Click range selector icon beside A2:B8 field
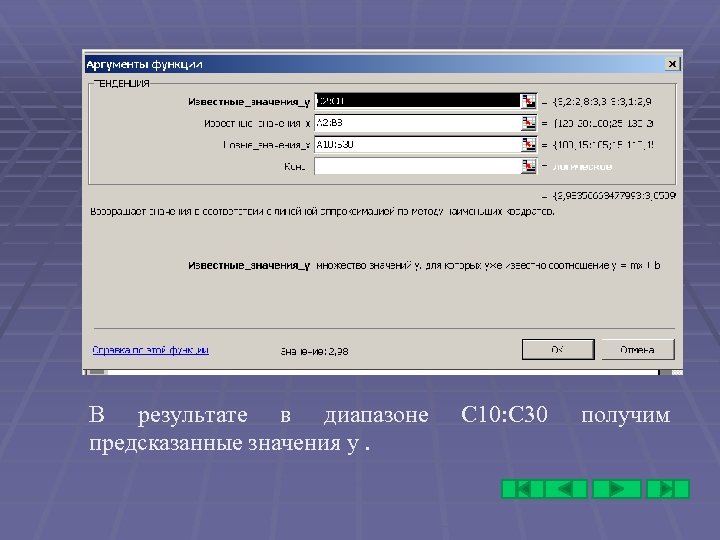The image size is (720, 540). pos(529,123)
